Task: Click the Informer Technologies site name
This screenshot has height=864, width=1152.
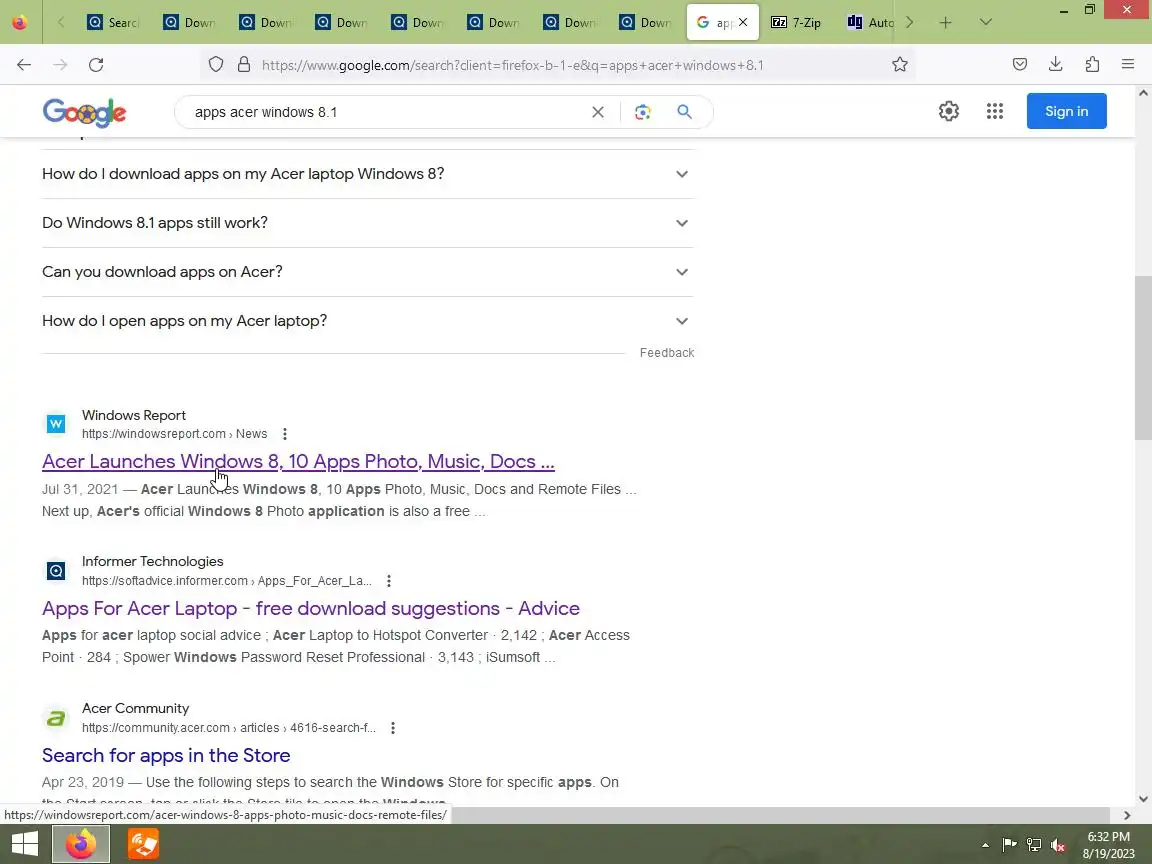Action: click(152, 561)
